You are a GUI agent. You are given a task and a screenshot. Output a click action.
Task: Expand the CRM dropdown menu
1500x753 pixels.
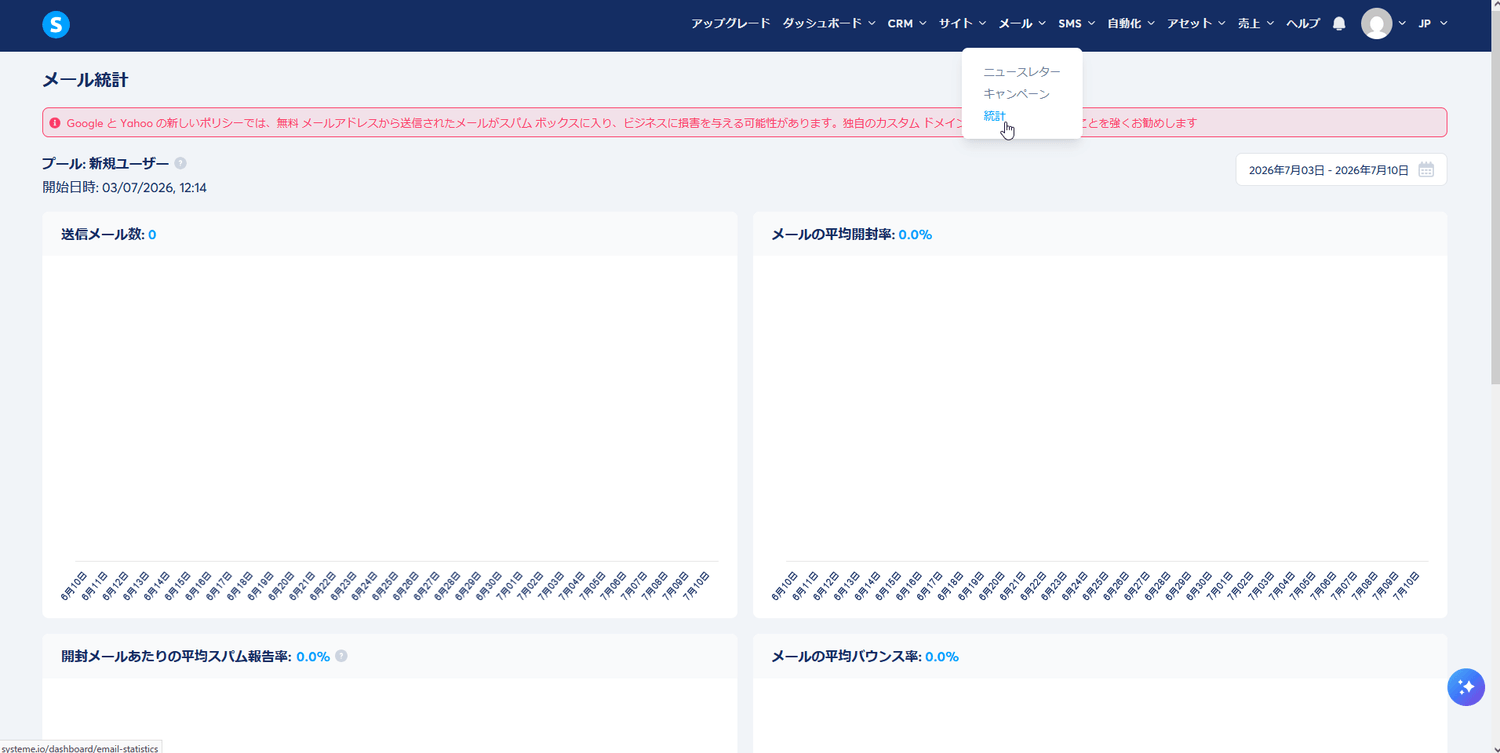(x=907, y=23)
